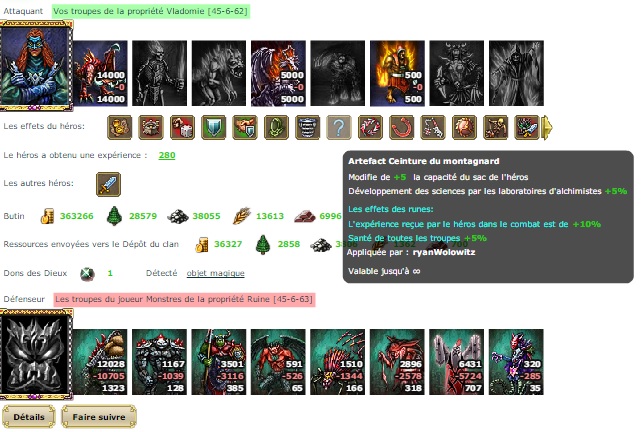Select the green ring effect icon
Image resolution: width=644 pixels, height=432 pixels.
pos(276,127)
